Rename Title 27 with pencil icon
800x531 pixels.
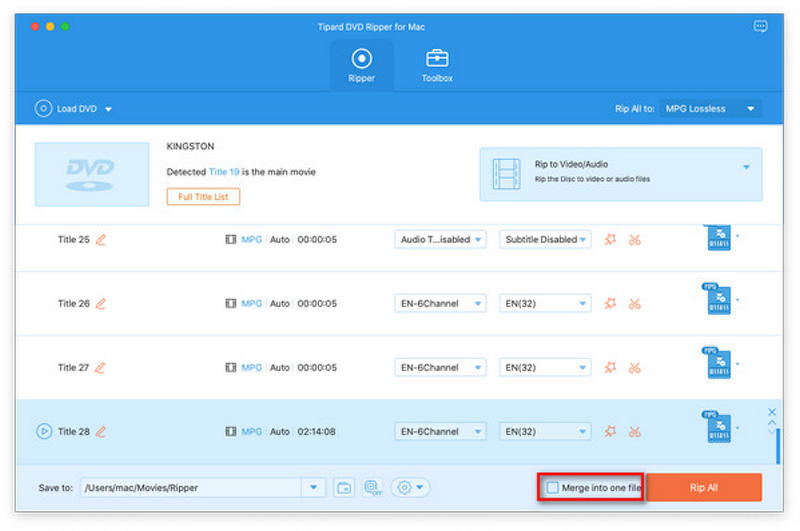pos(100,368)
